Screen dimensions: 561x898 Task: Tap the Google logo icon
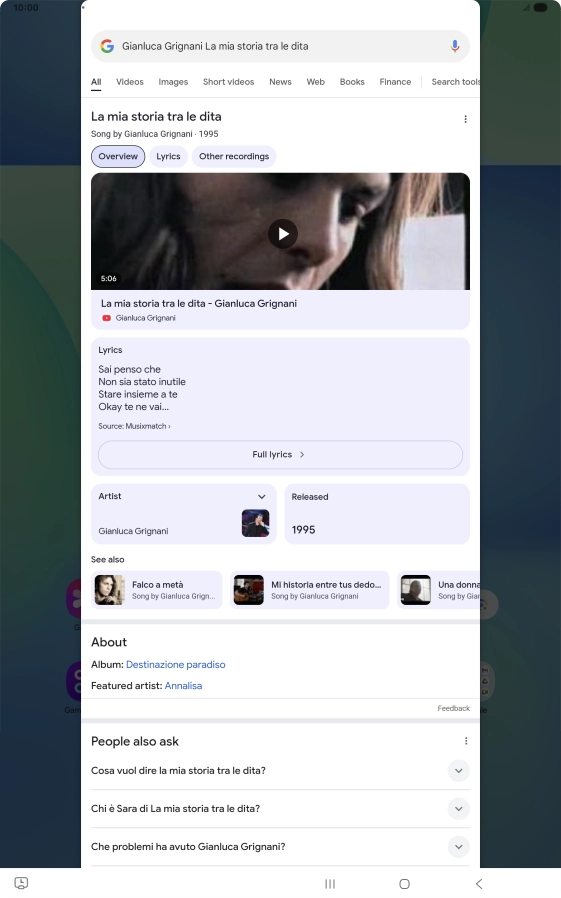[x=107, y=46]
